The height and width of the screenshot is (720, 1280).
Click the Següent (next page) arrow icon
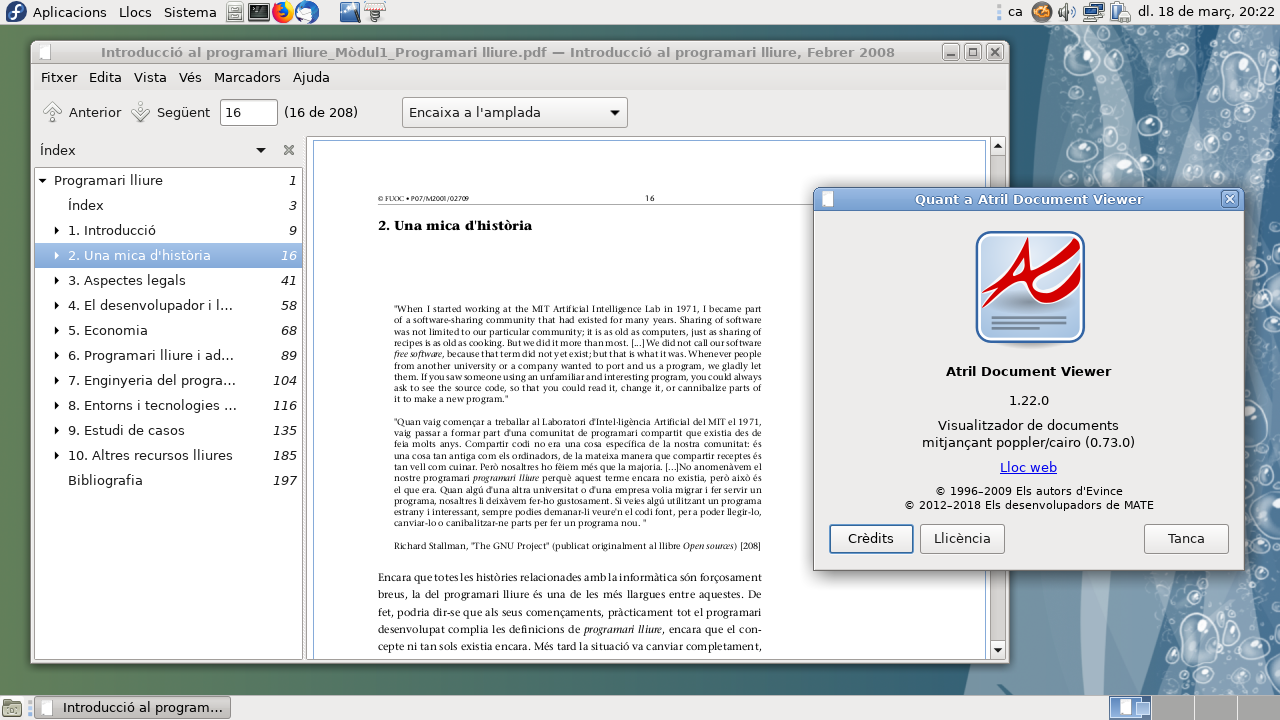point(141,112)
